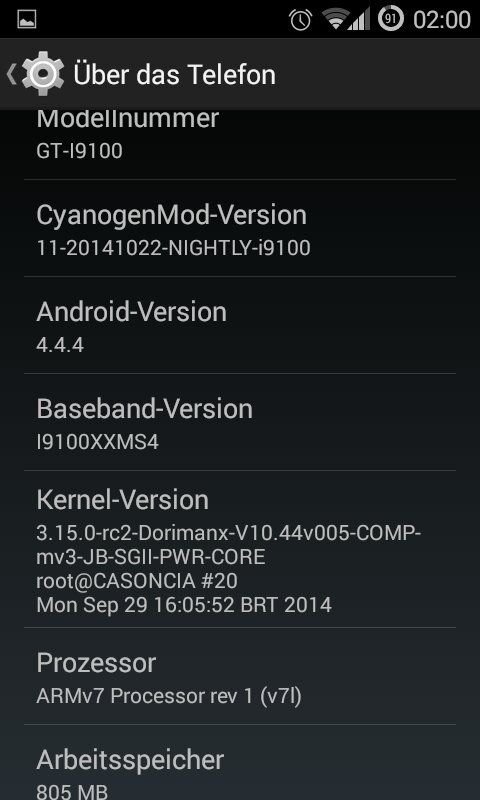This screenshot has height=800, width=480.
Task: Tap the settings gear icon
Action: (43, 74)
